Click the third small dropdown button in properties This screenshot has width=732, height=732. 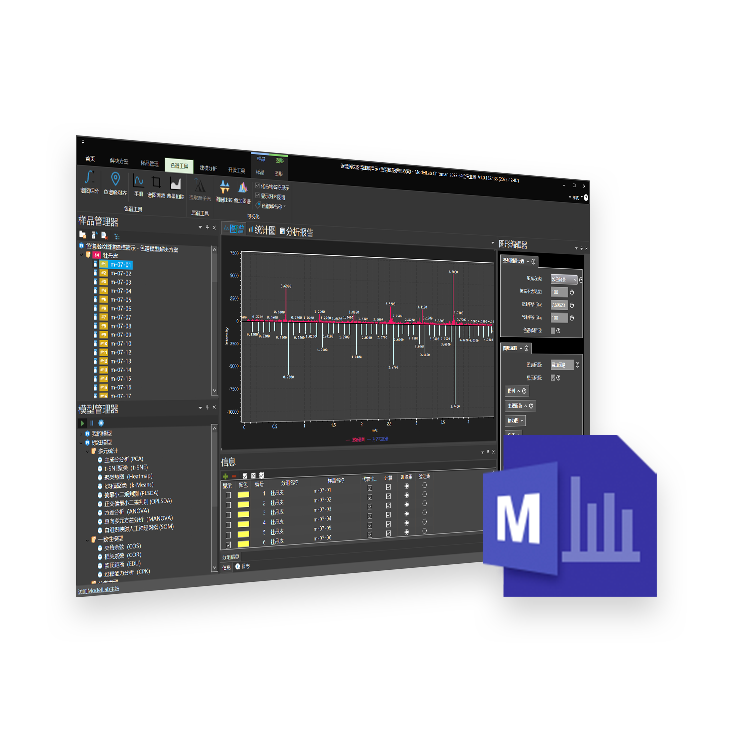coord(515,421)
